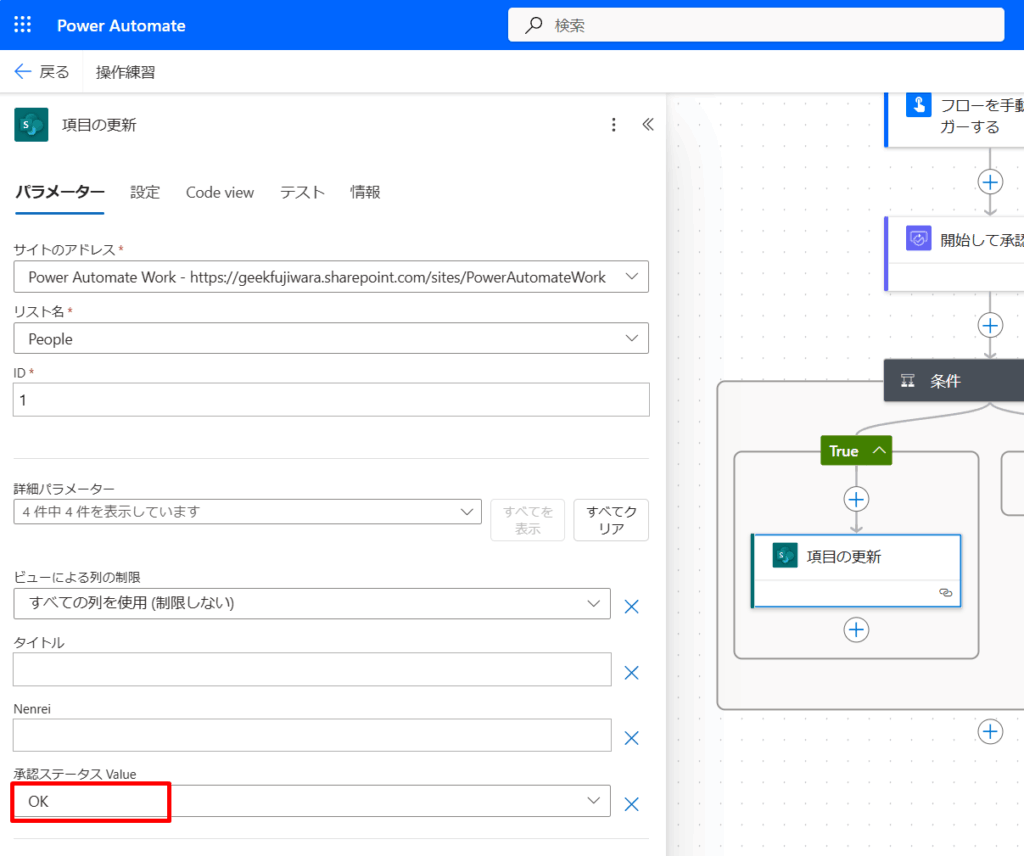Select the 項目の更新 action card

coord(856,571)
